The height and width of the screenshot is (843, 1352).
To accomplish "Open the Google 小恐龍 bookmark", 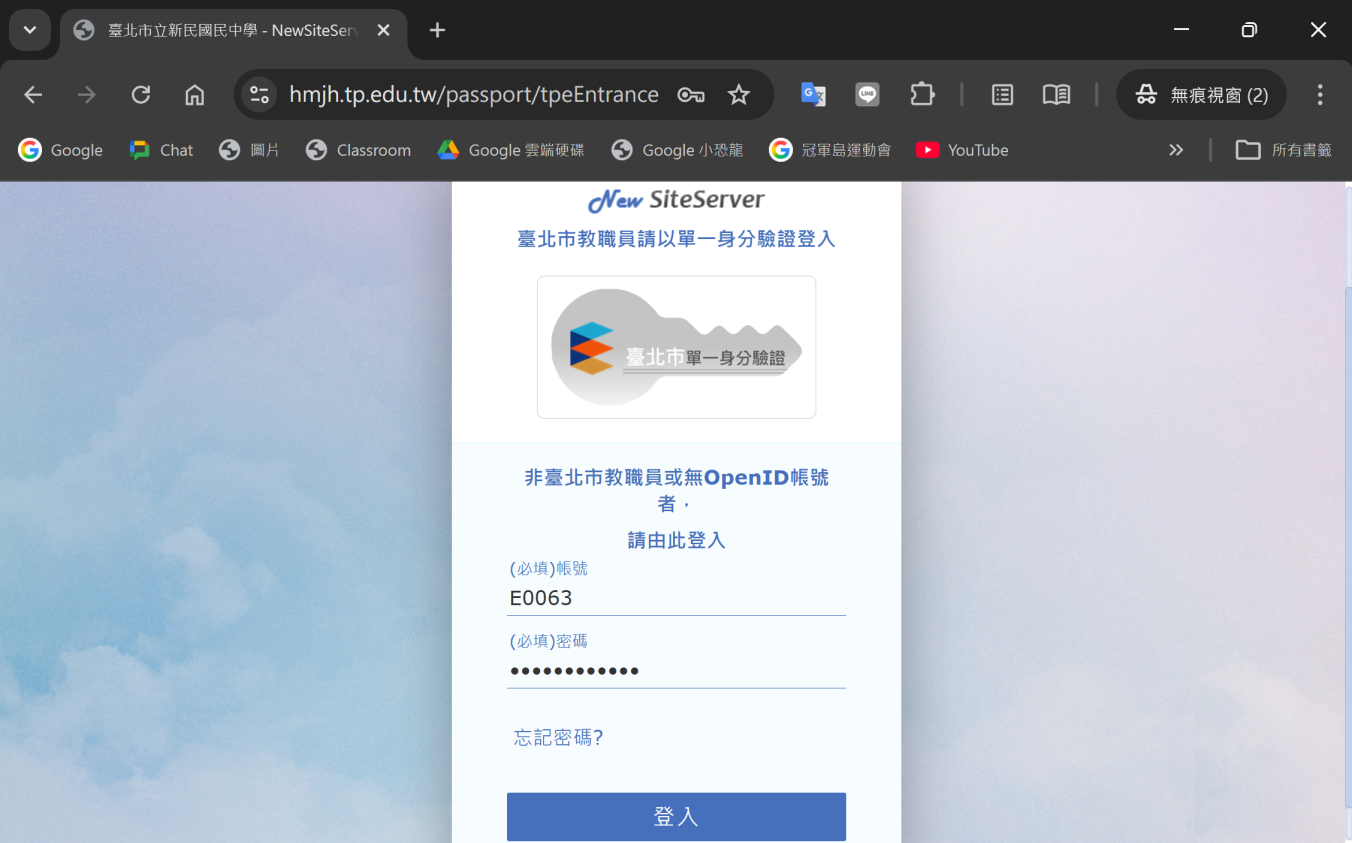I will pos(677,150).
